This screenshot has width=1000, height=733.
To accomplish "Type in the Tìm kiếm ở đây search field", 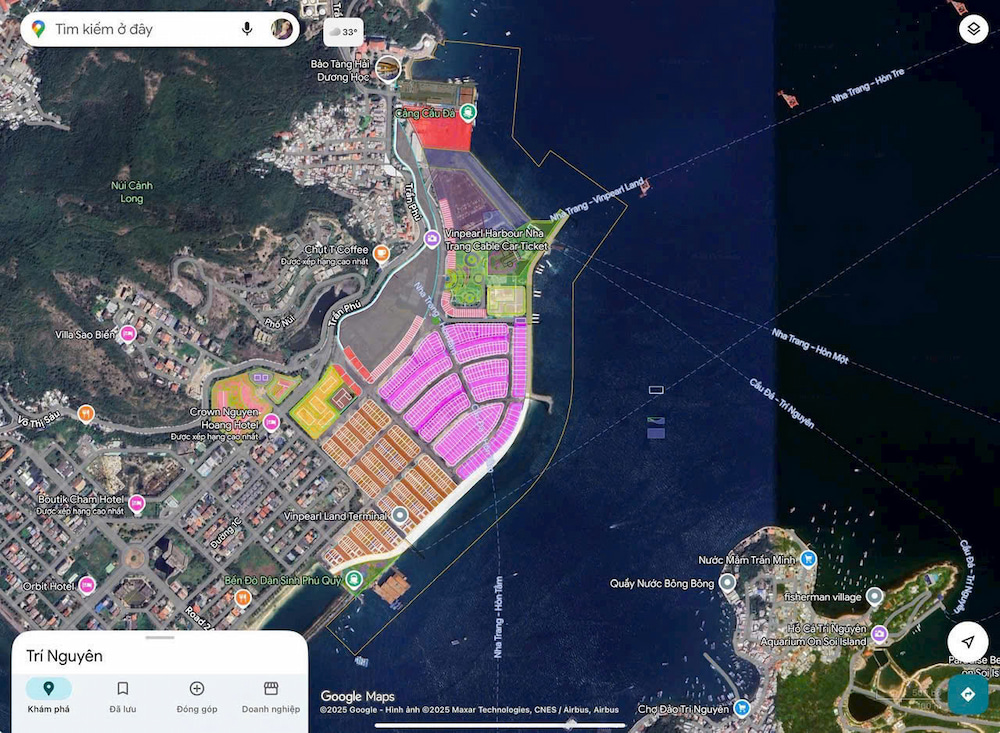I will [140, 29].
